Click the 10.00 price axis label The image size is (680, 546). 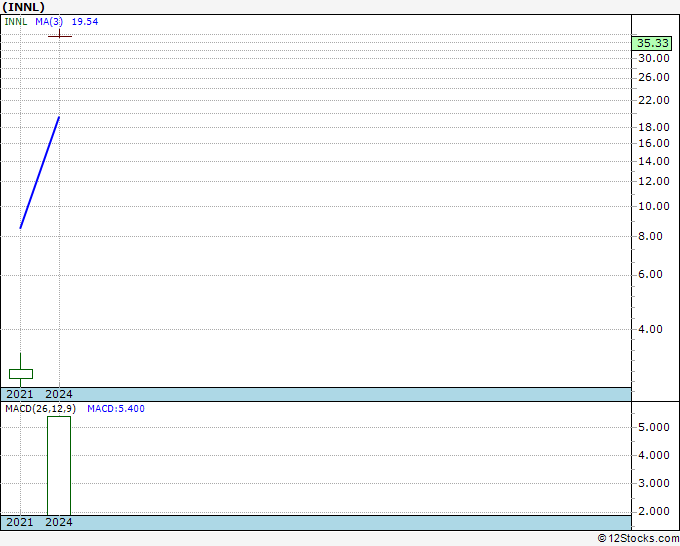654,206
